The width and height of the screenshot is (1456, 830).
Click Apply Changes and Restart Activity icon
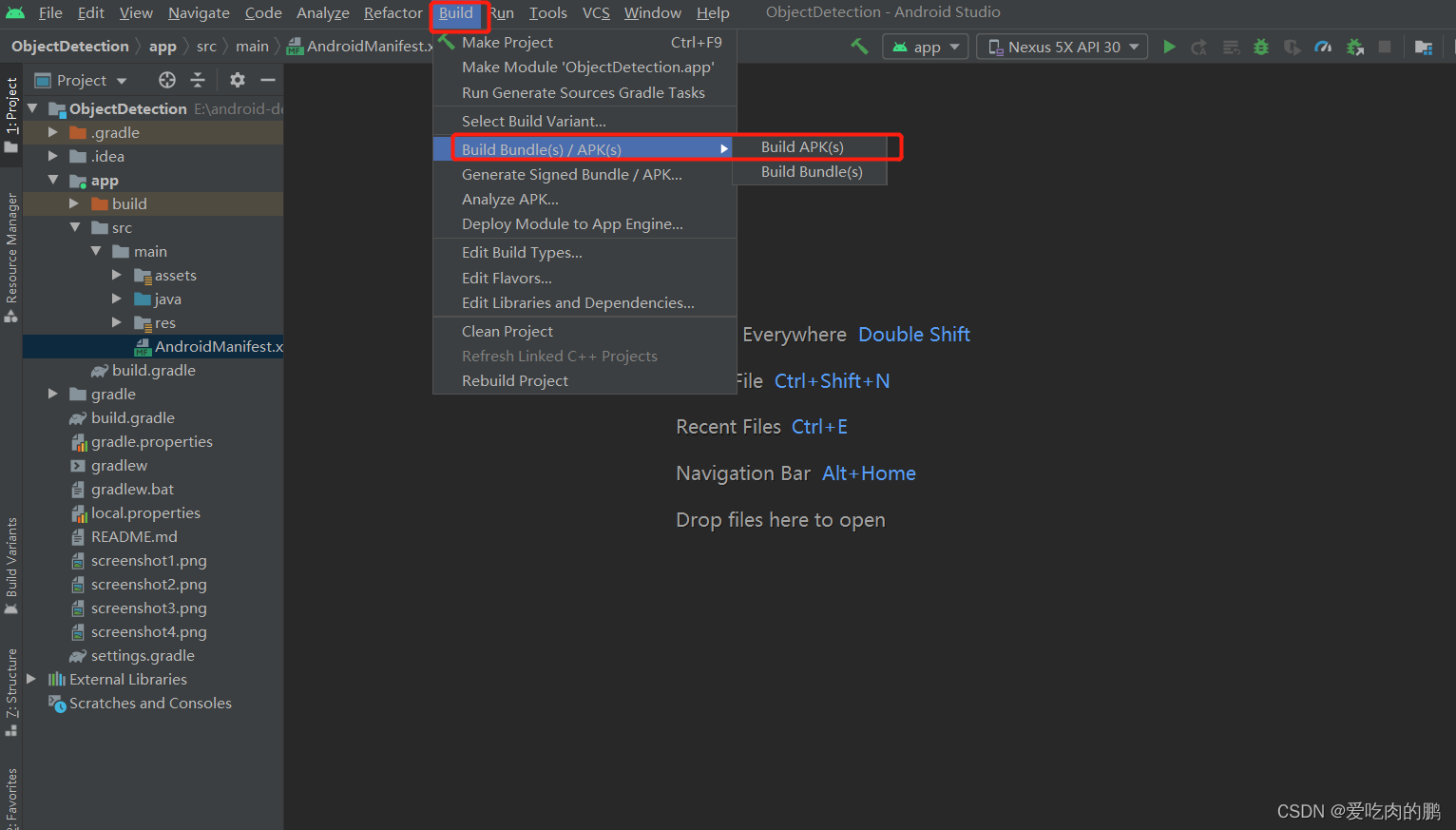click(x=1199, y=47)
